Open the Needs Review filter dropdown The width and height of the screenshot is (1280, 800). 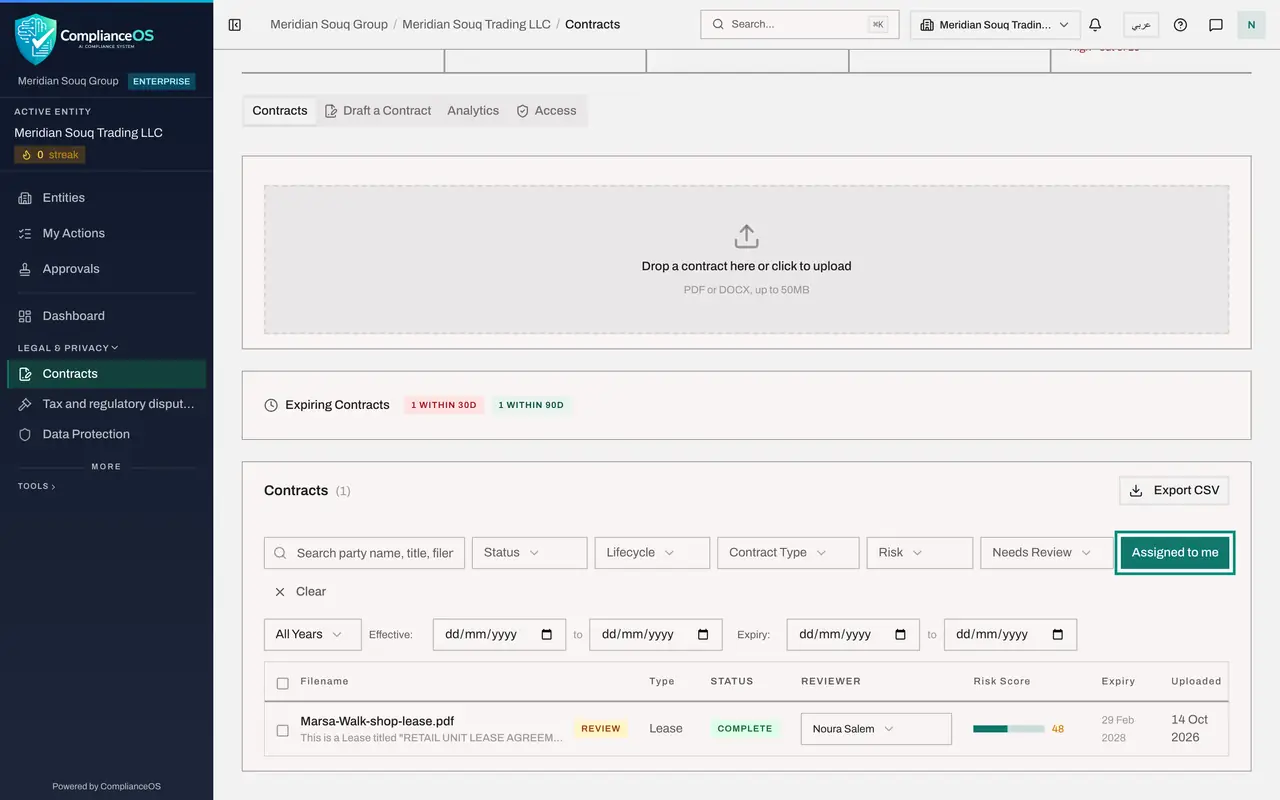click(1047, 553)
